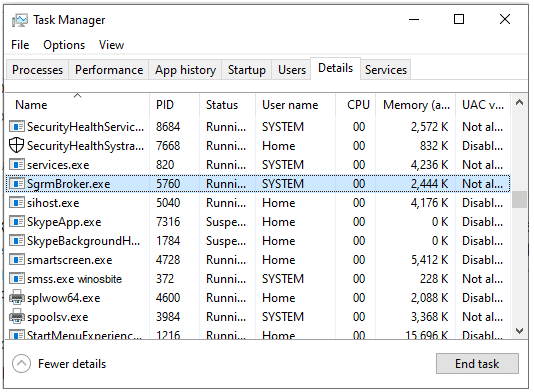Screen dimensions: 534x392
Task: Click the SgrmBroker.exe process icon
Action: (17, 184)
